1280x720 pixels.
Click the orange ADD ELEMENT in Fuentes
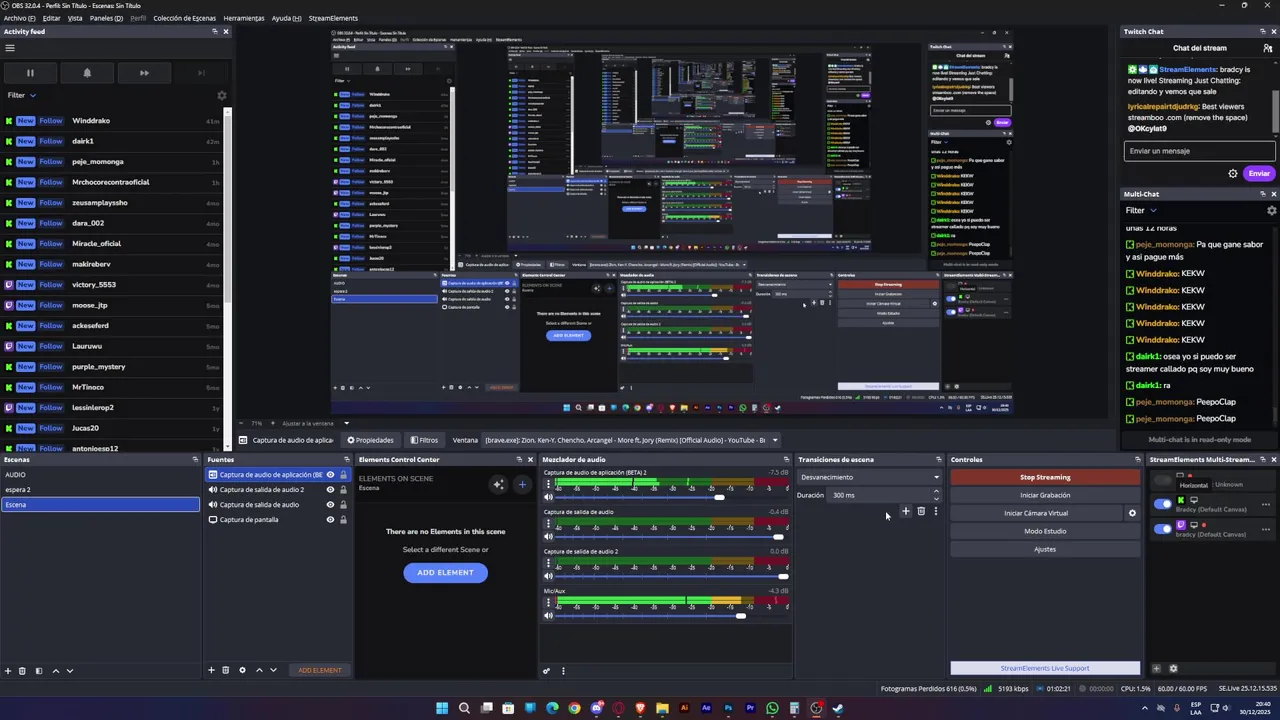[x=320, y=670]
